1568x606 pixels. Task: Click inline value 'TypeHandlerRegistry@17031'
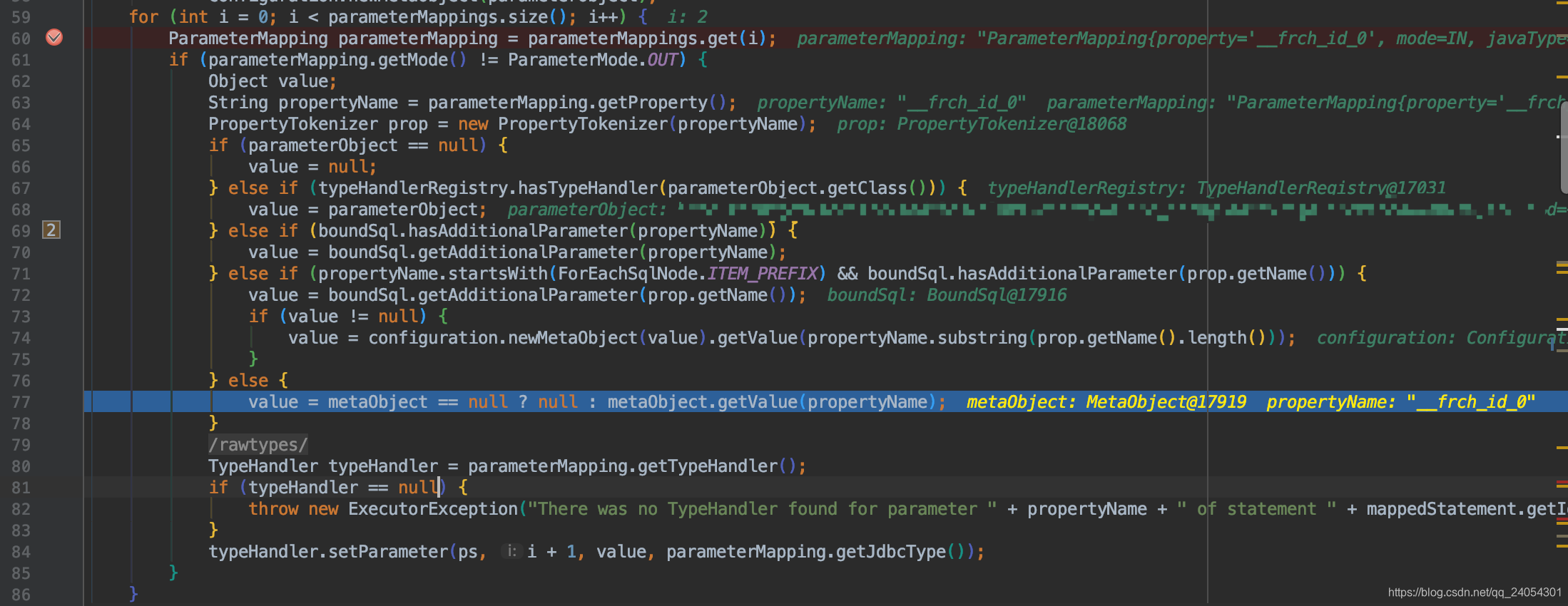point(1321,188)
